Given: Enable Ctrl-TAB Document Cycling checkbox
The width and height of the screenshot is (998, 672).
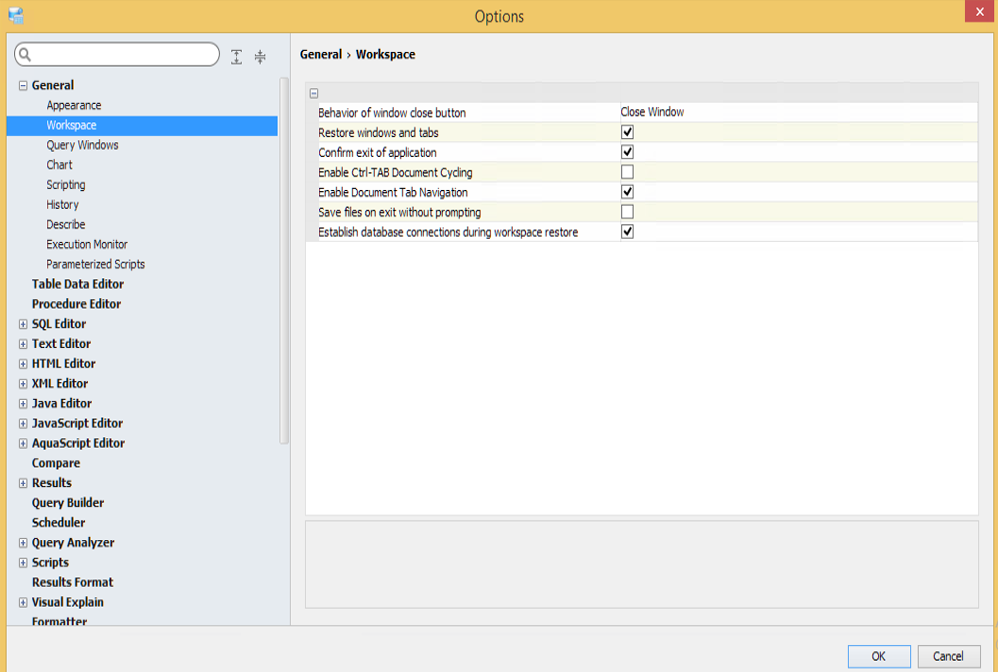Looking at the screenshot, I should (x=627, y=172).
